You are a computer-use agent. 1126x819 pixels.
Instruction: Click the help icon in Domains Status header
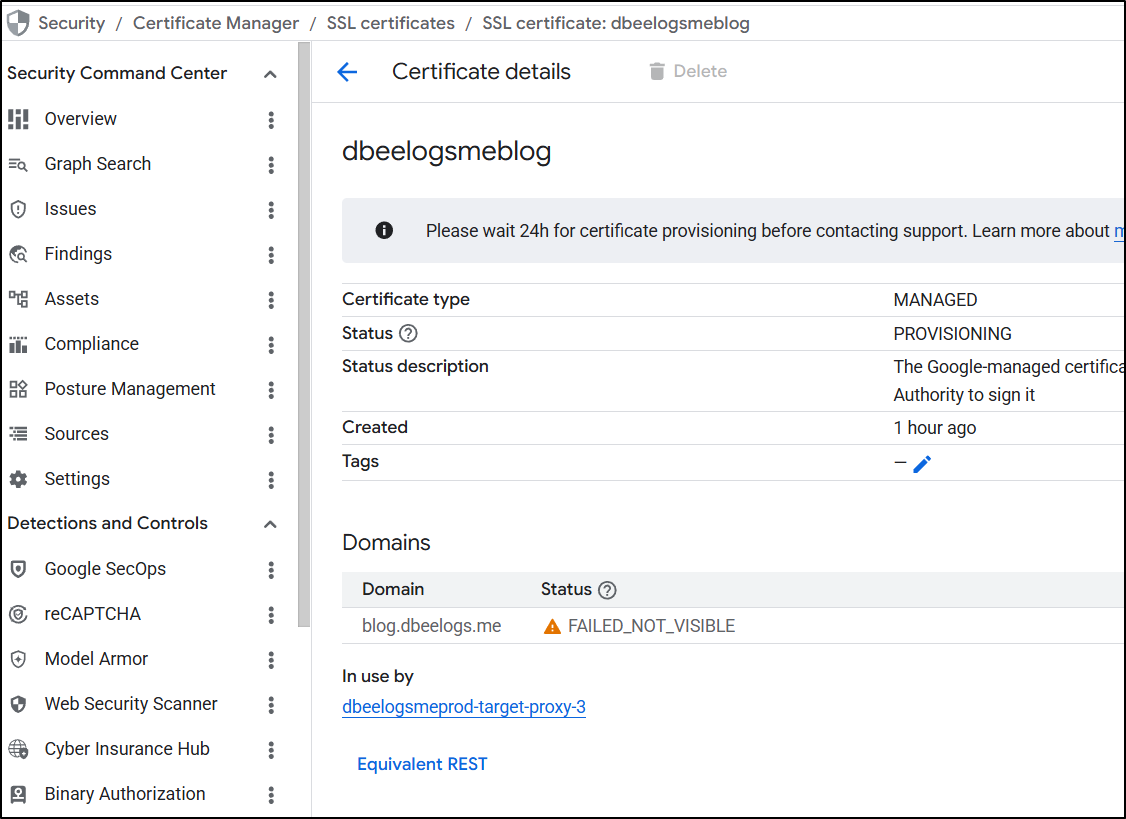pyautogui.click(x=607, y=590)
